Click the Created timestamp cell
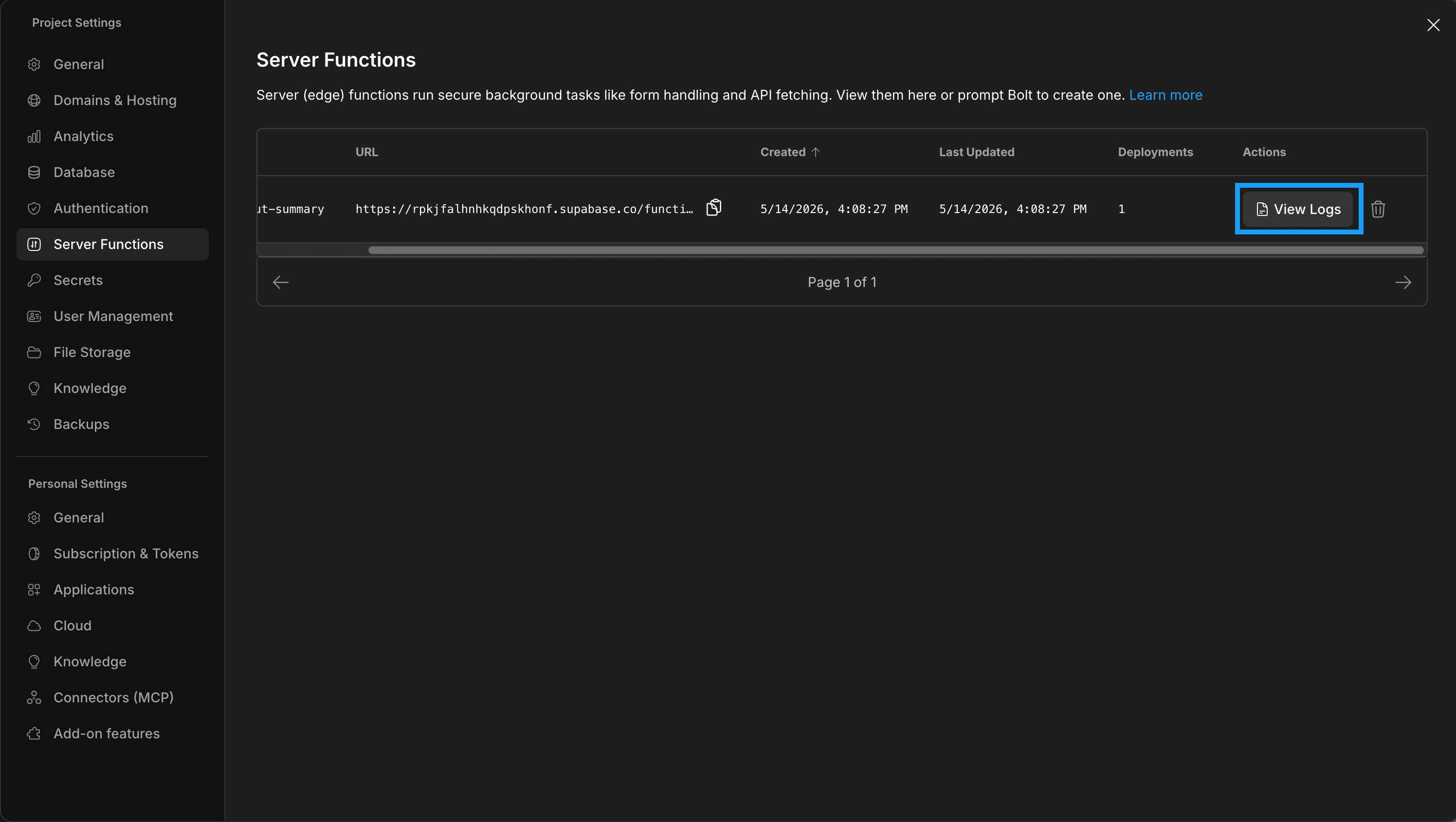Image resolution: width=1456 pixels, height=822 pixels. point(834,209)
